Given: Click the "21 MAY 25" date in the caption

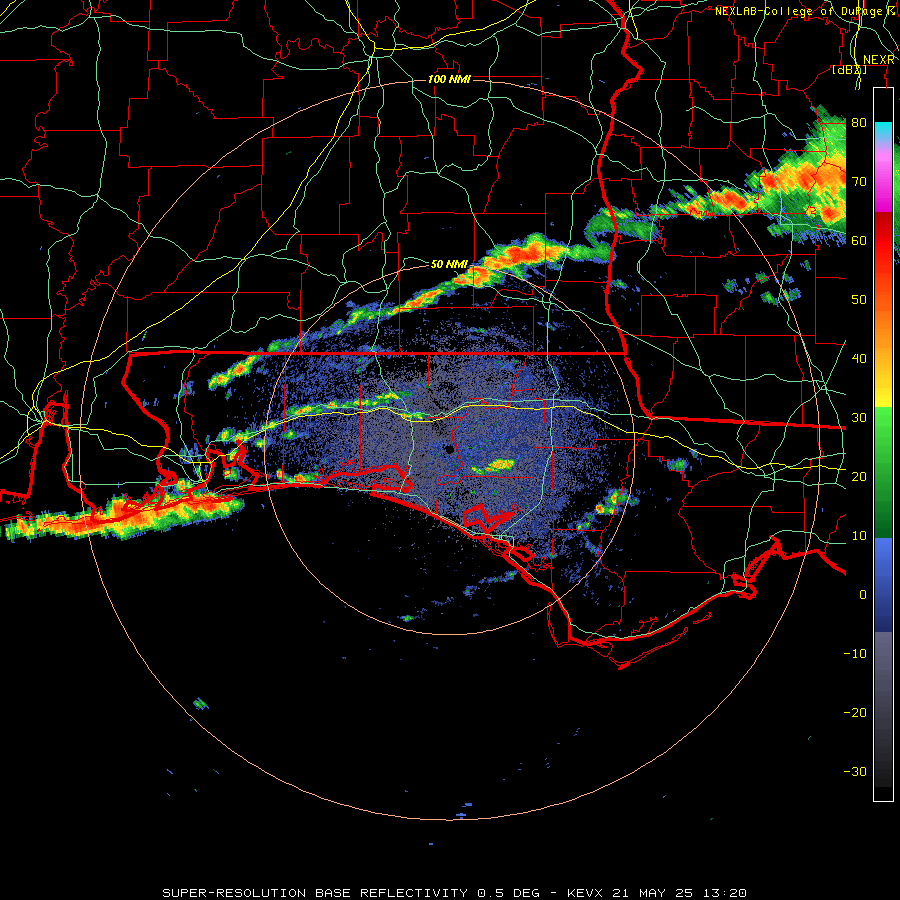Looking at the screenshot, I should pyautogui.click(x=653, y=893).
